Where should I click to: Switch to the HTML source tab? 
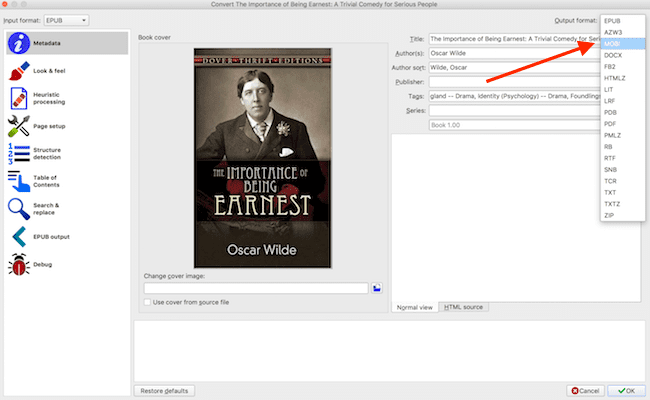pyautogui.click(x=463, y=307)
